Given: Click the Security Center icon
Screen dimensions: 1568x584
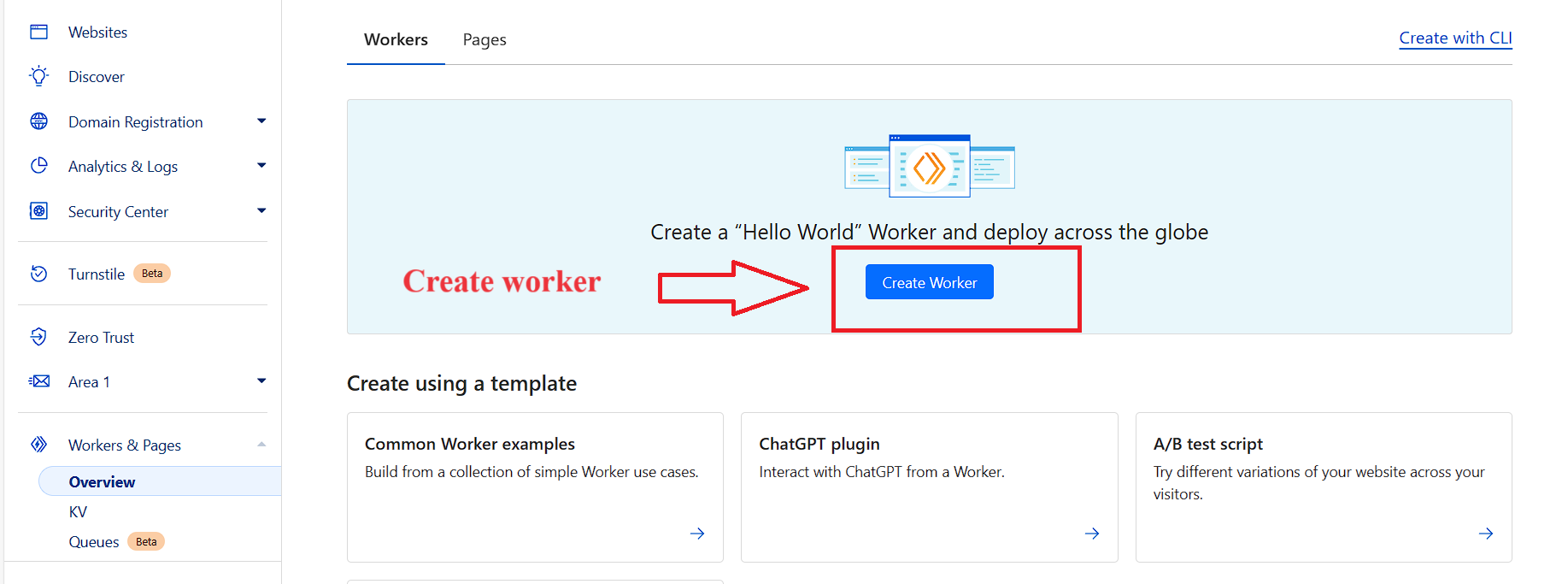Looking at the screenshot, I should 38,211.
